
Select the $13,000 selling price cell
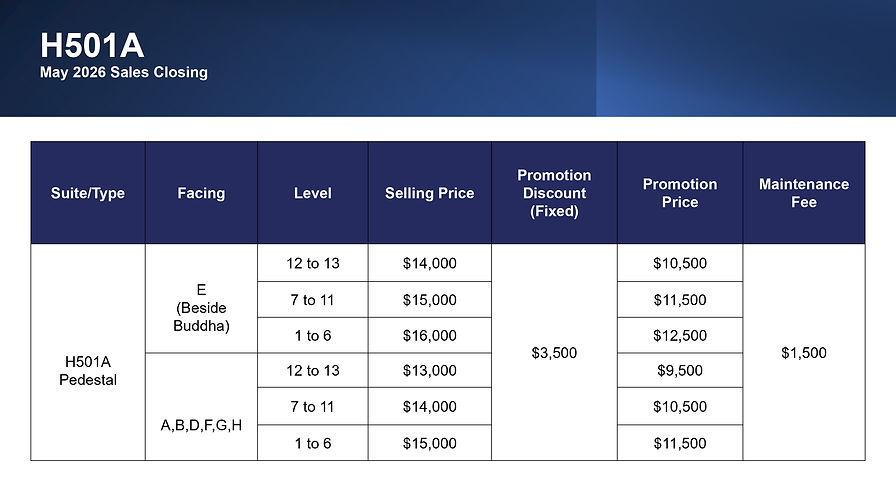click(430, 370)
